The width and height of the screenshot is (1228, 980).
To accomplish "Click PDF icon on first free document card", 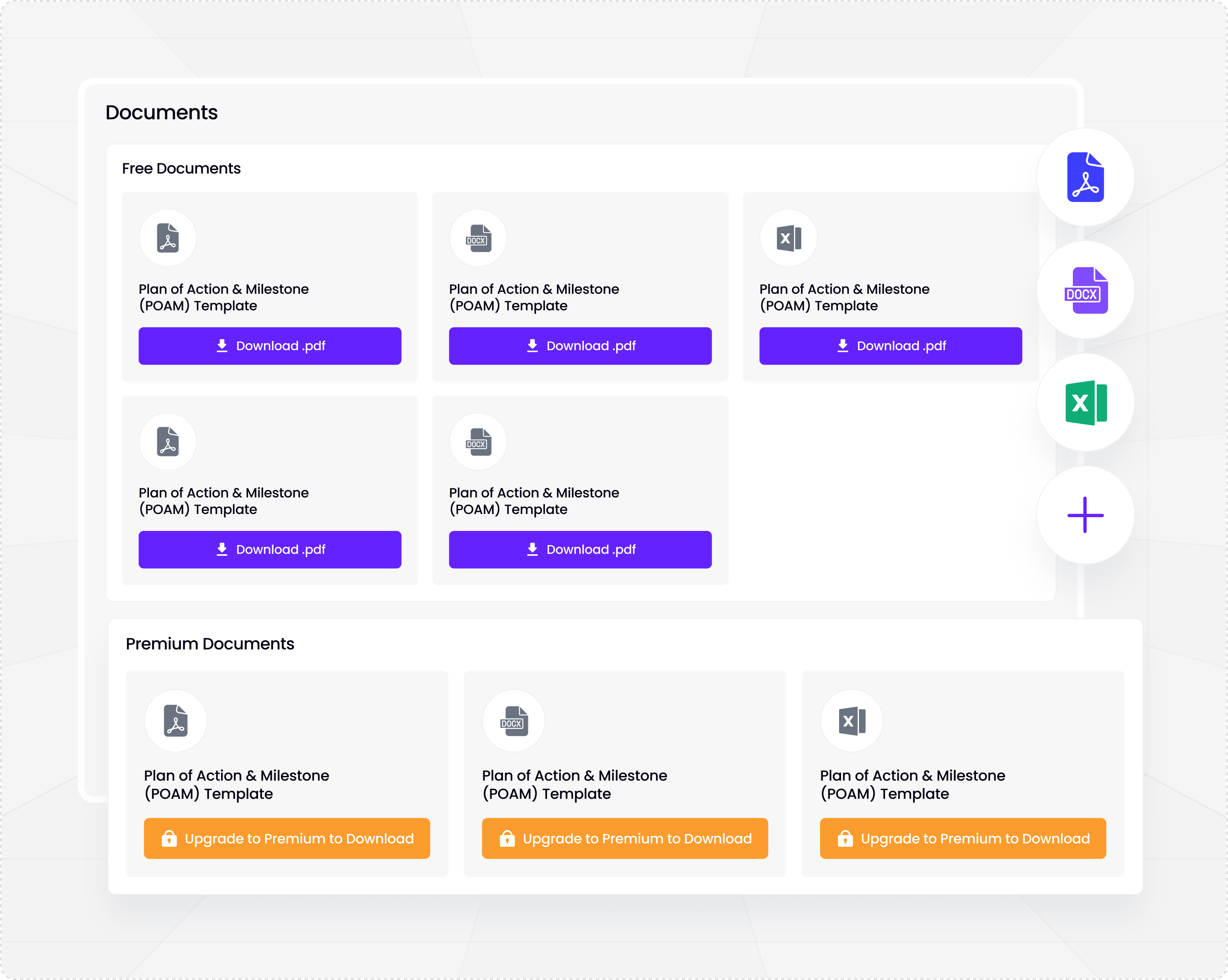I will 168,238.
